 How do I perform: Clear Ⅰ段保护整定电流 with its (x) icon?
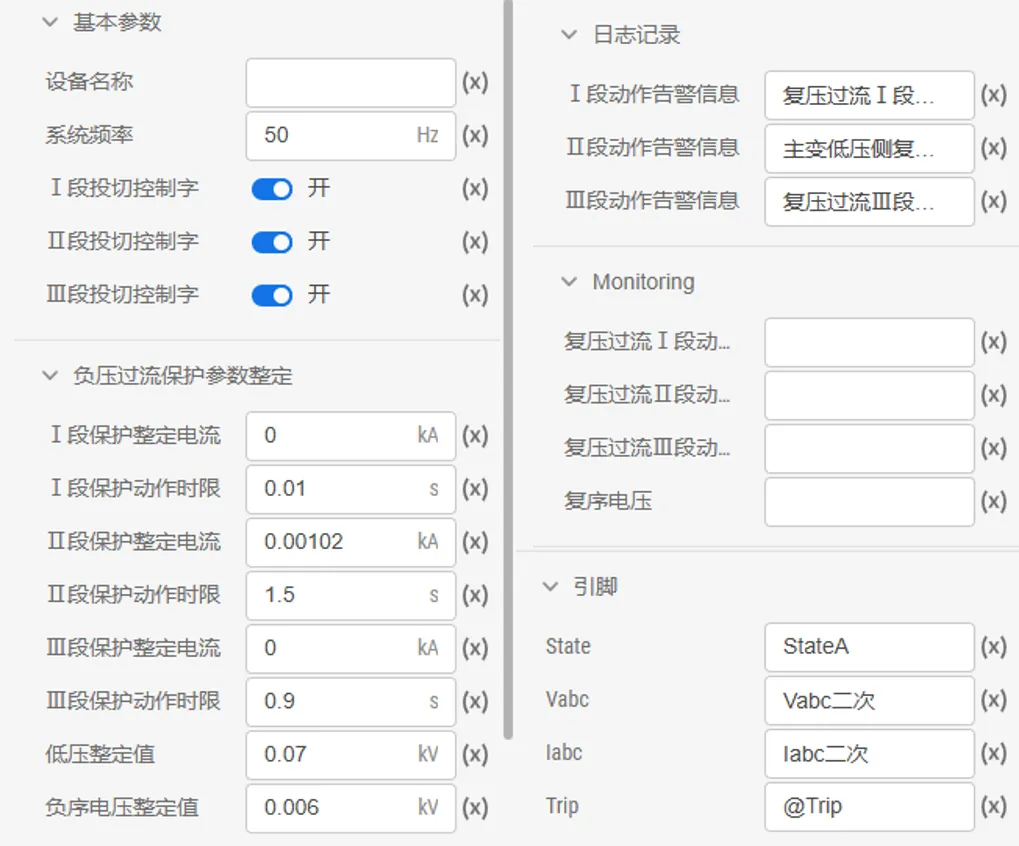(477, 435)
